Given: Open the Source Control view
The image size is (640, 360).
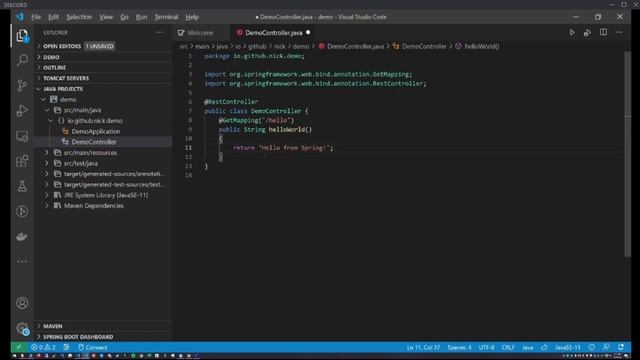Looking at the screenshot, I should tap(22, 85).
